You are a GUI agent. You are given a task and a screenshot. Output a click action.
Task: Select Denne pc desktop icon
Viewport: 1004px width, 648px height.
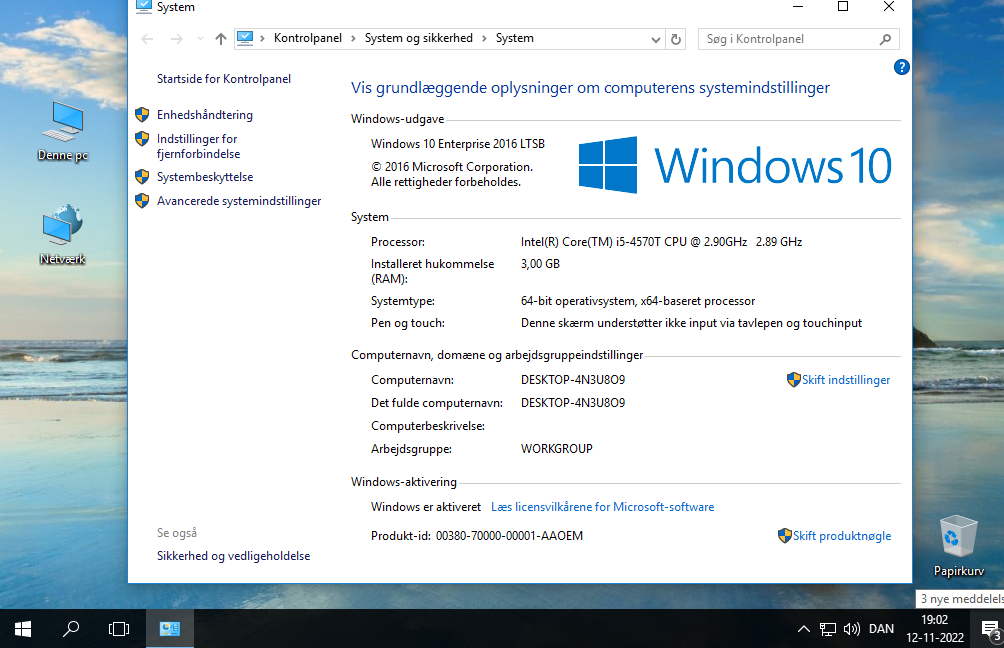pyautogui.click(x=63, y=131)
